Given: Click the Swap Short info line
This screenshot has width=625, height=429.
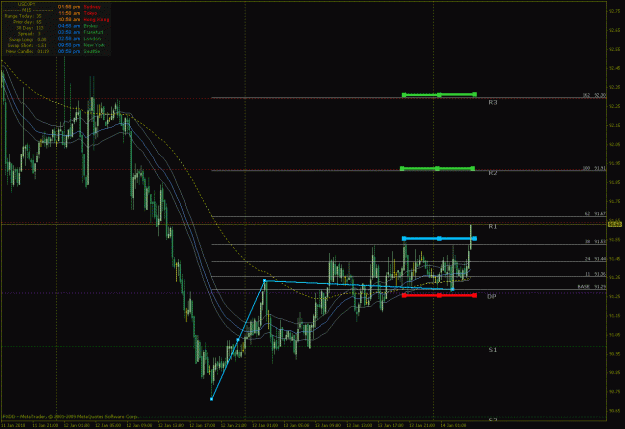Looking at the screenshot, I should [27, 45].
